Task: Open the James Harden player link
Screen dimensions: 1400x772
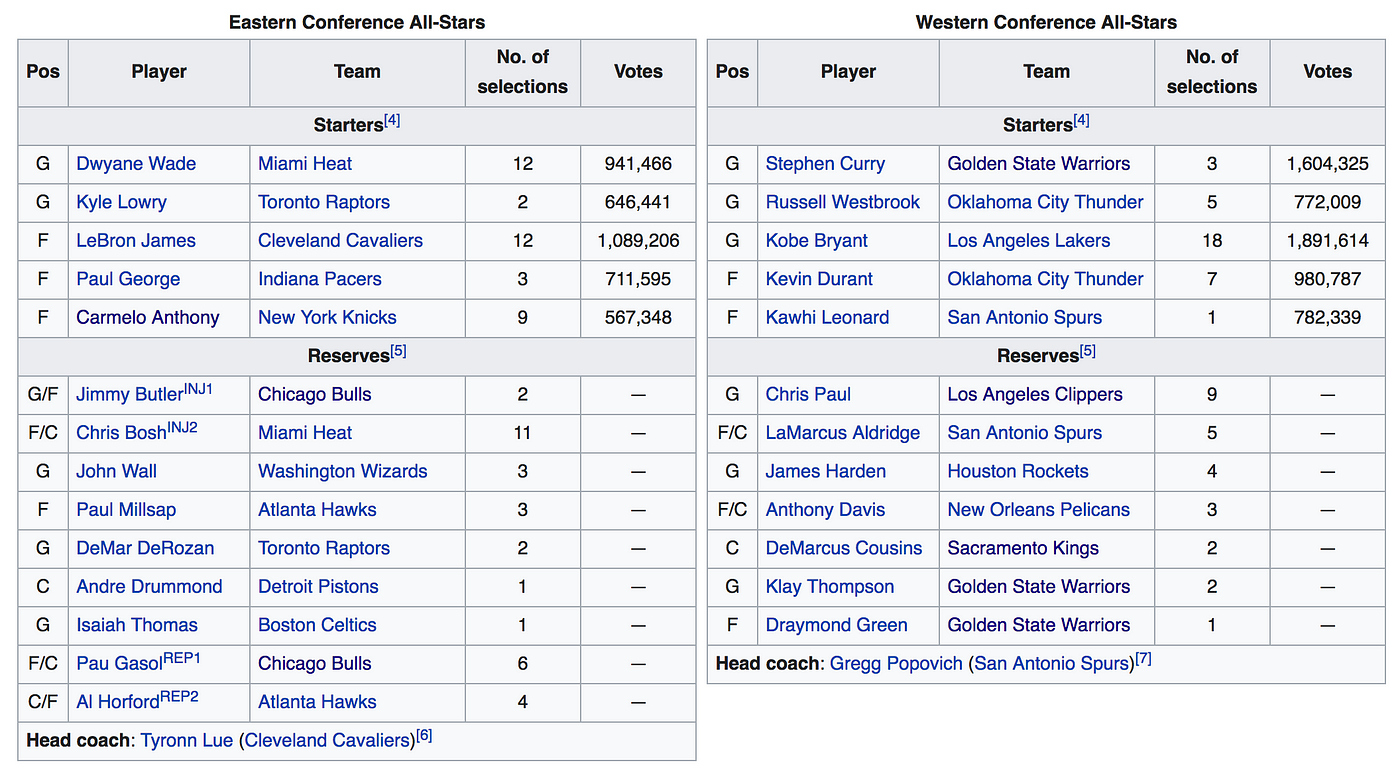Action: click(x=826, y=472)
